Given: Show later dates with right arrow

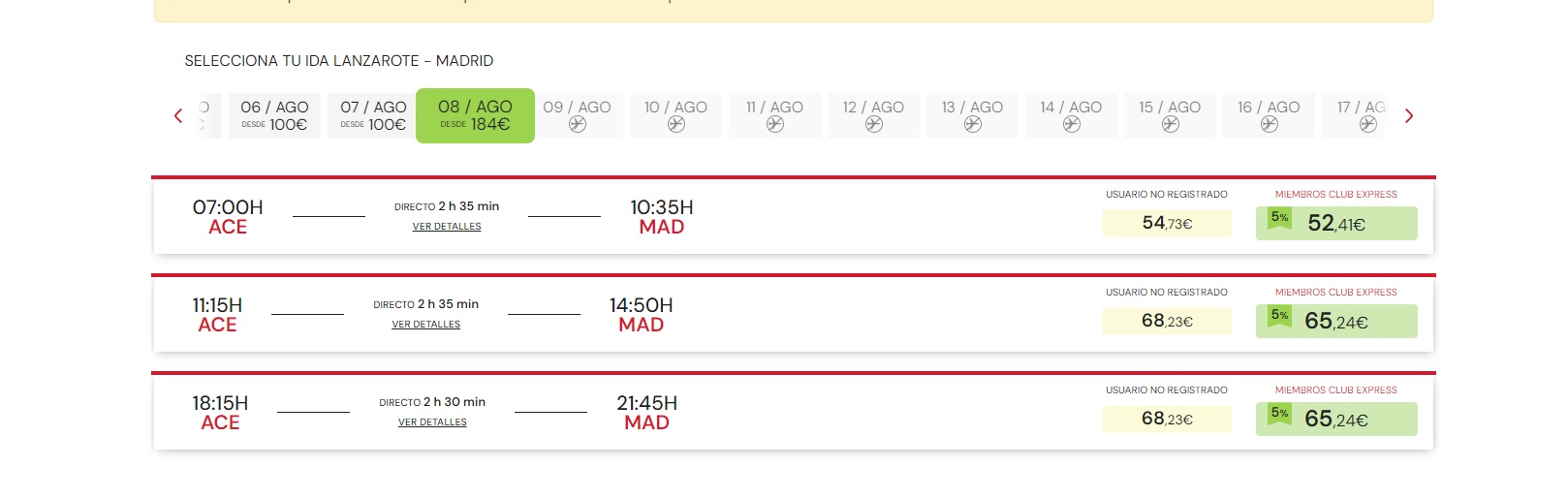Looking at the screenshot, I should [x=1409, y=116].
